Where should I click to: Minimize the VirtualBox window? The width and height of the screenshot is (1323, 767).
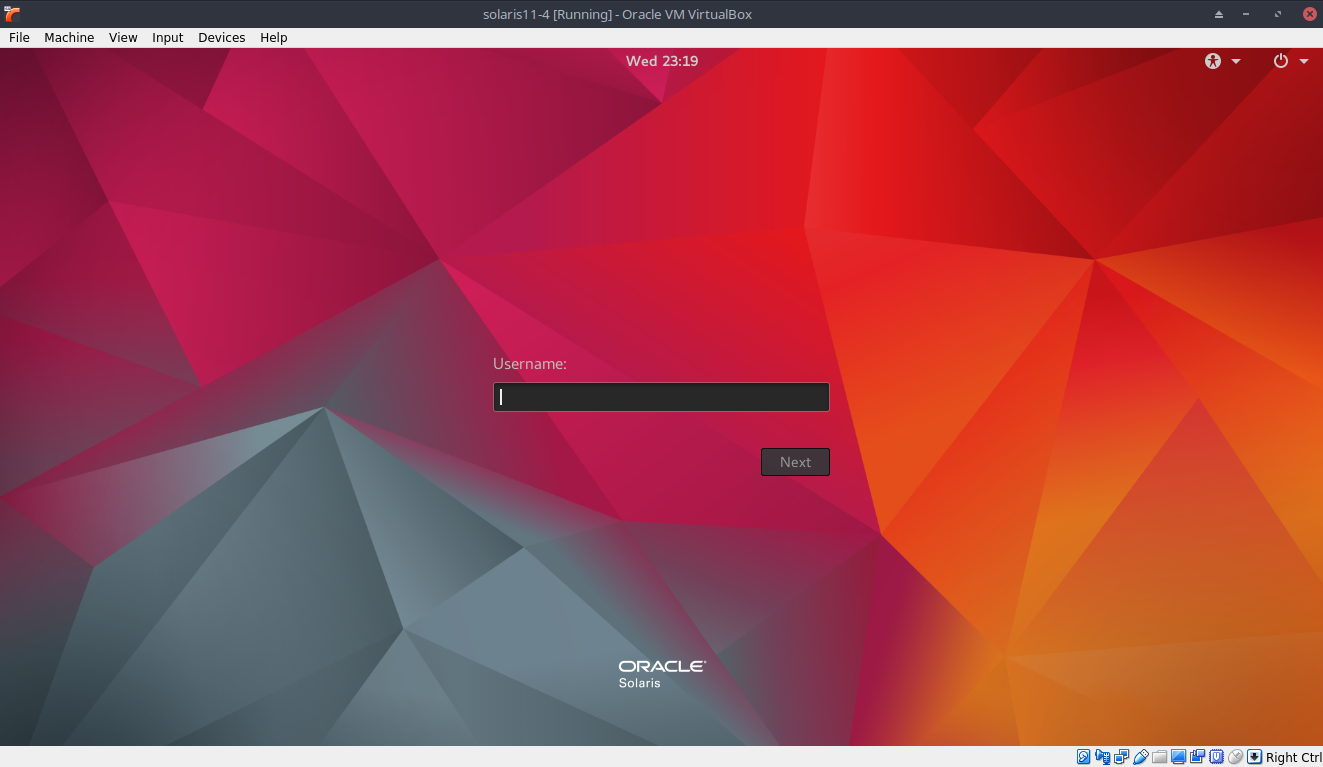(x=1247, y=14)
